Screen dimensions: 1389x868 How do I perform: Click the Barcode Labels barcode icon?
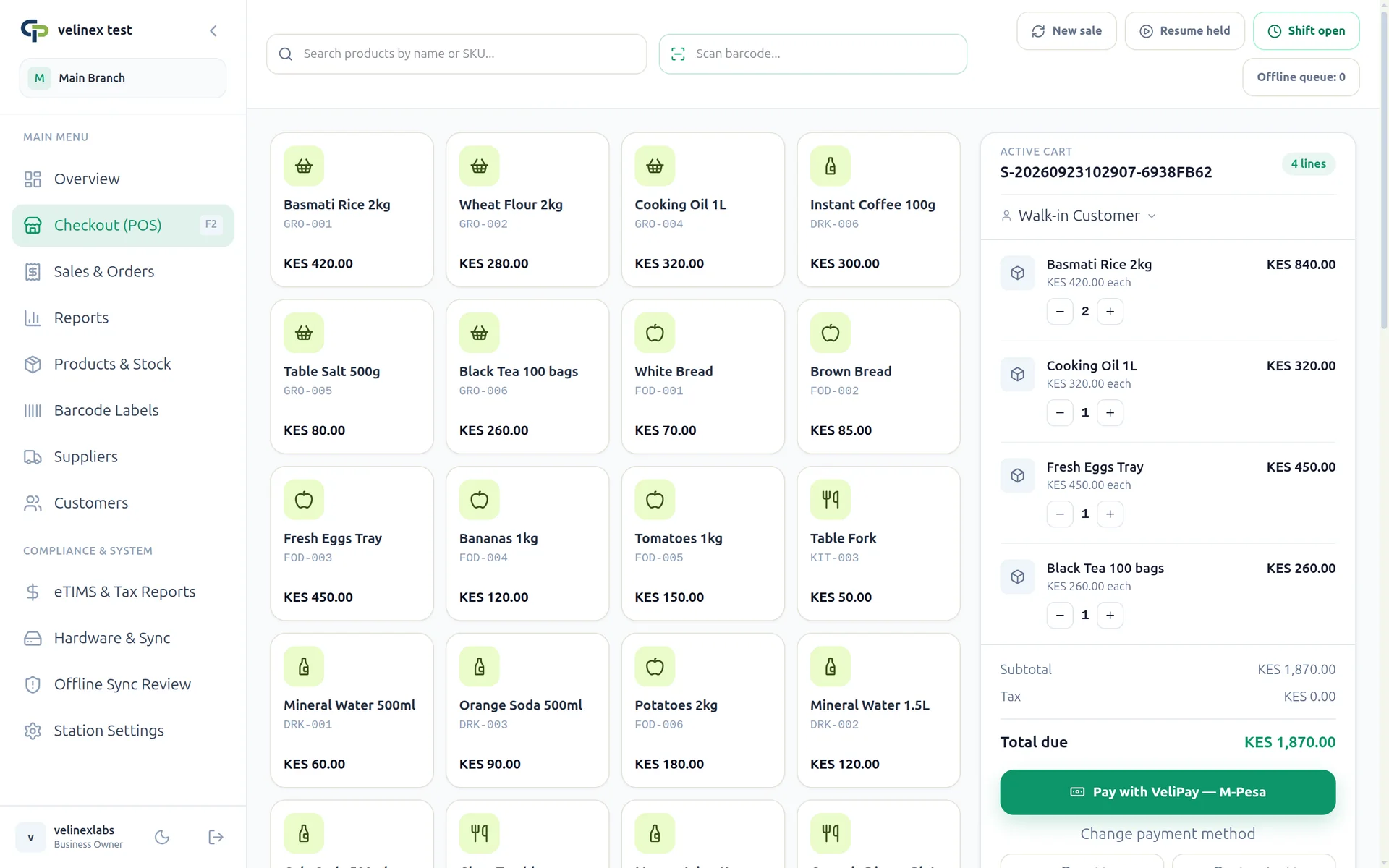pos(33,410)
